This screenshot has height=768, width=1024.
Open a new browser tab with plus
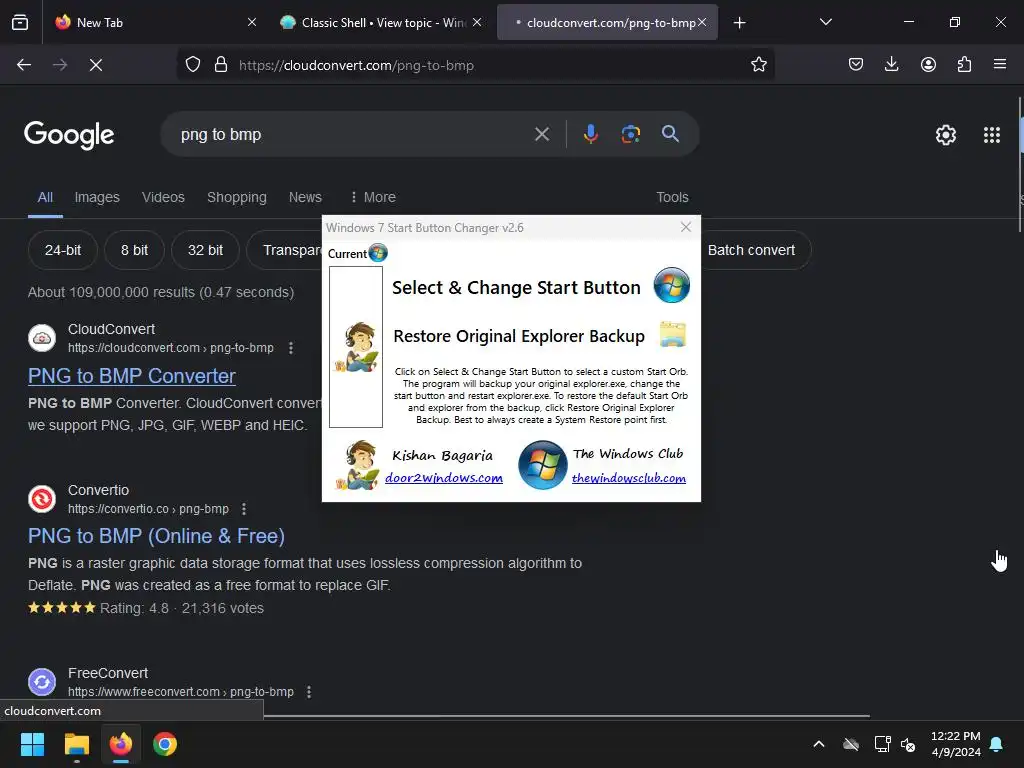coord(739,23)
